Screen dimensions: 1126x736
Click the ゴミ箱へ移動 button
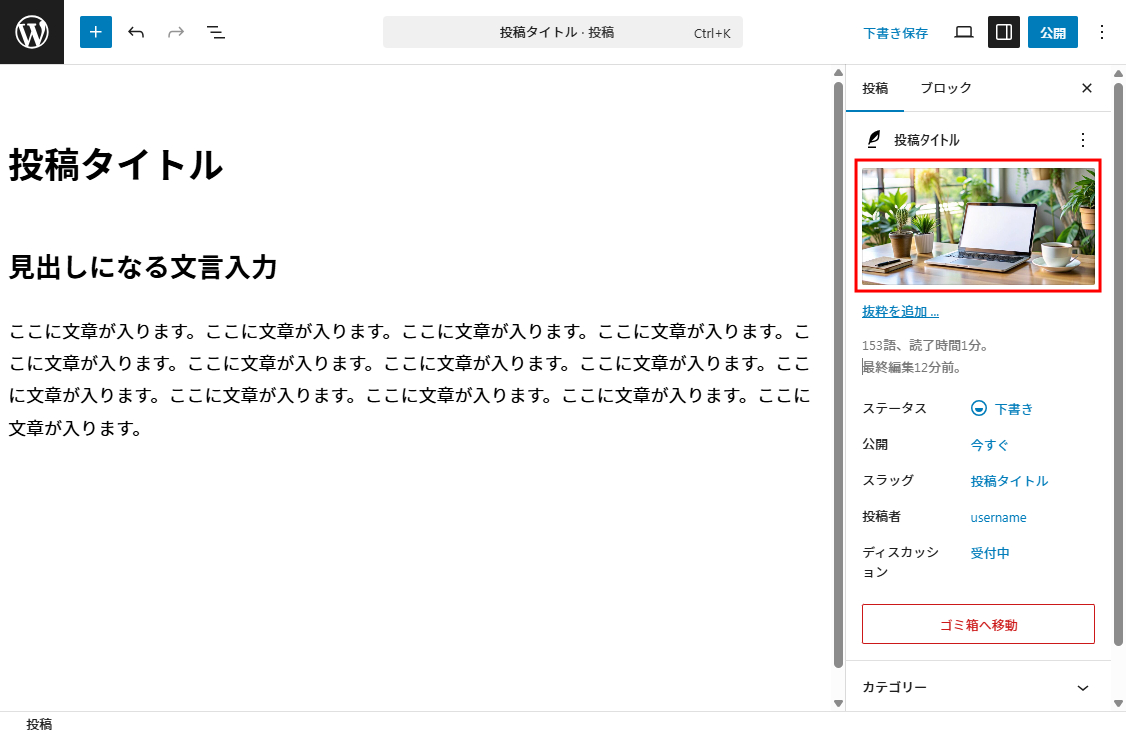[x=978, y=624]
